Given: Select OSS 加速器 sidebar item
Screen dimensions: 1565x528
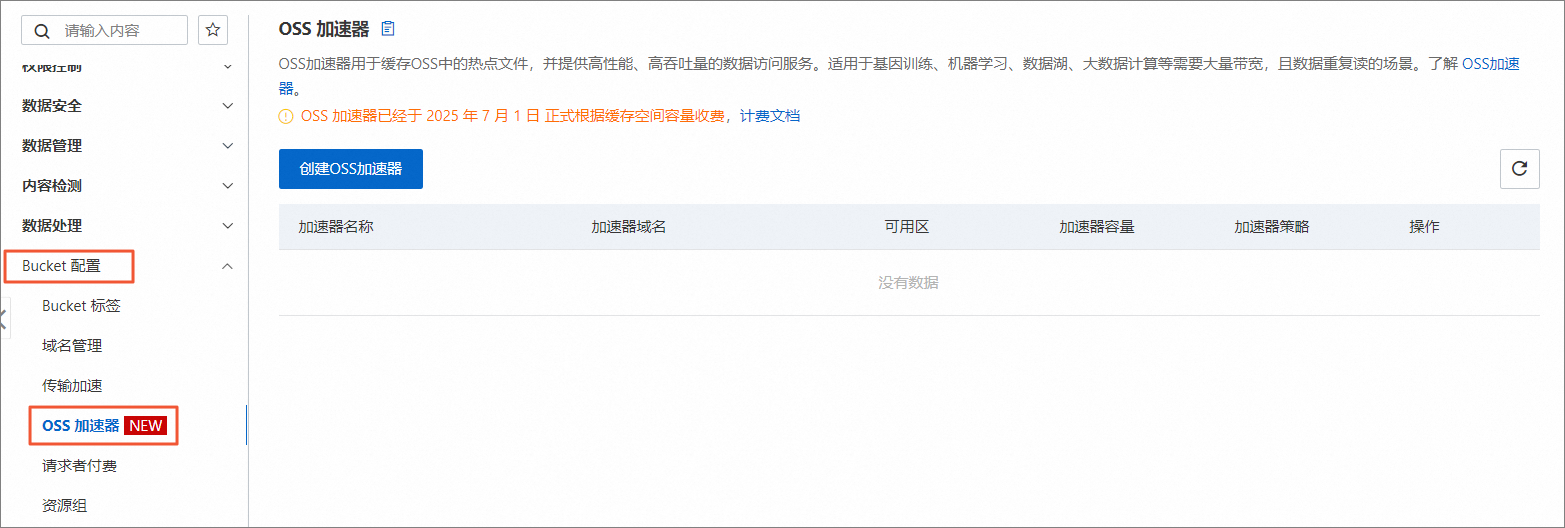Looking at the screenshot, I should coord(81,425).
